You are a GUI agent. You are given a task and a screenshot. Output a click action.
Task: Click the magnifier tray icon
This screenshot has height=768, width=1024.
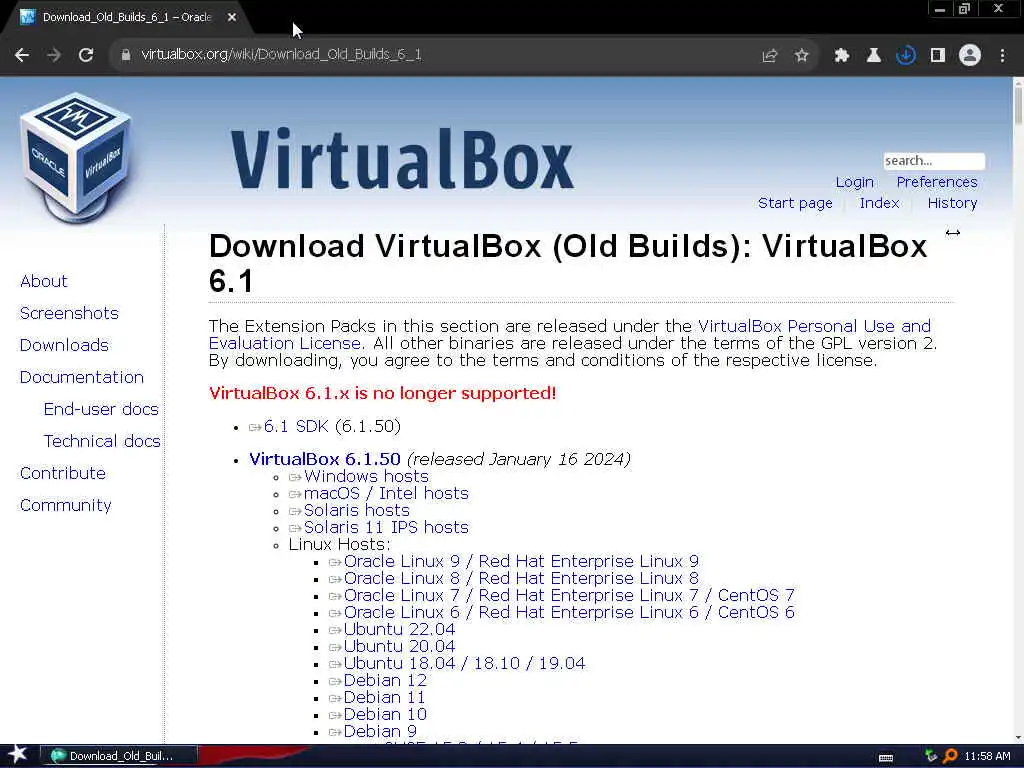point(950,756)
